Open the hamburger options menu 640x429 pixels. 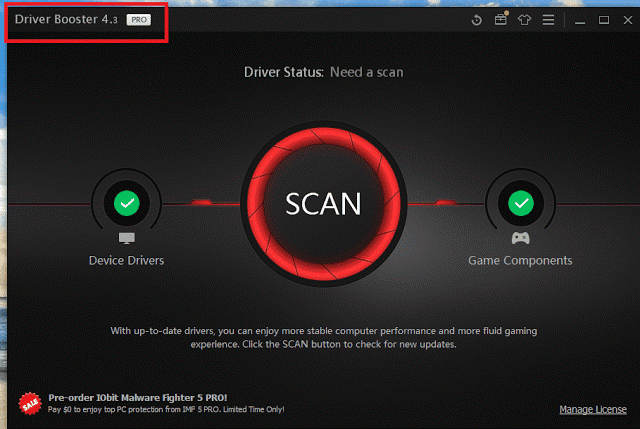point(548,20)
